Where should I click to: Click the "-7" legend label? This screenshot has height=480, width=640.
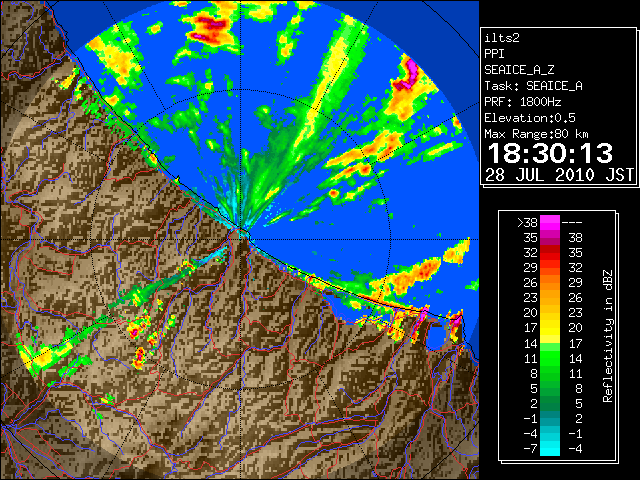(x=530, y=449)
